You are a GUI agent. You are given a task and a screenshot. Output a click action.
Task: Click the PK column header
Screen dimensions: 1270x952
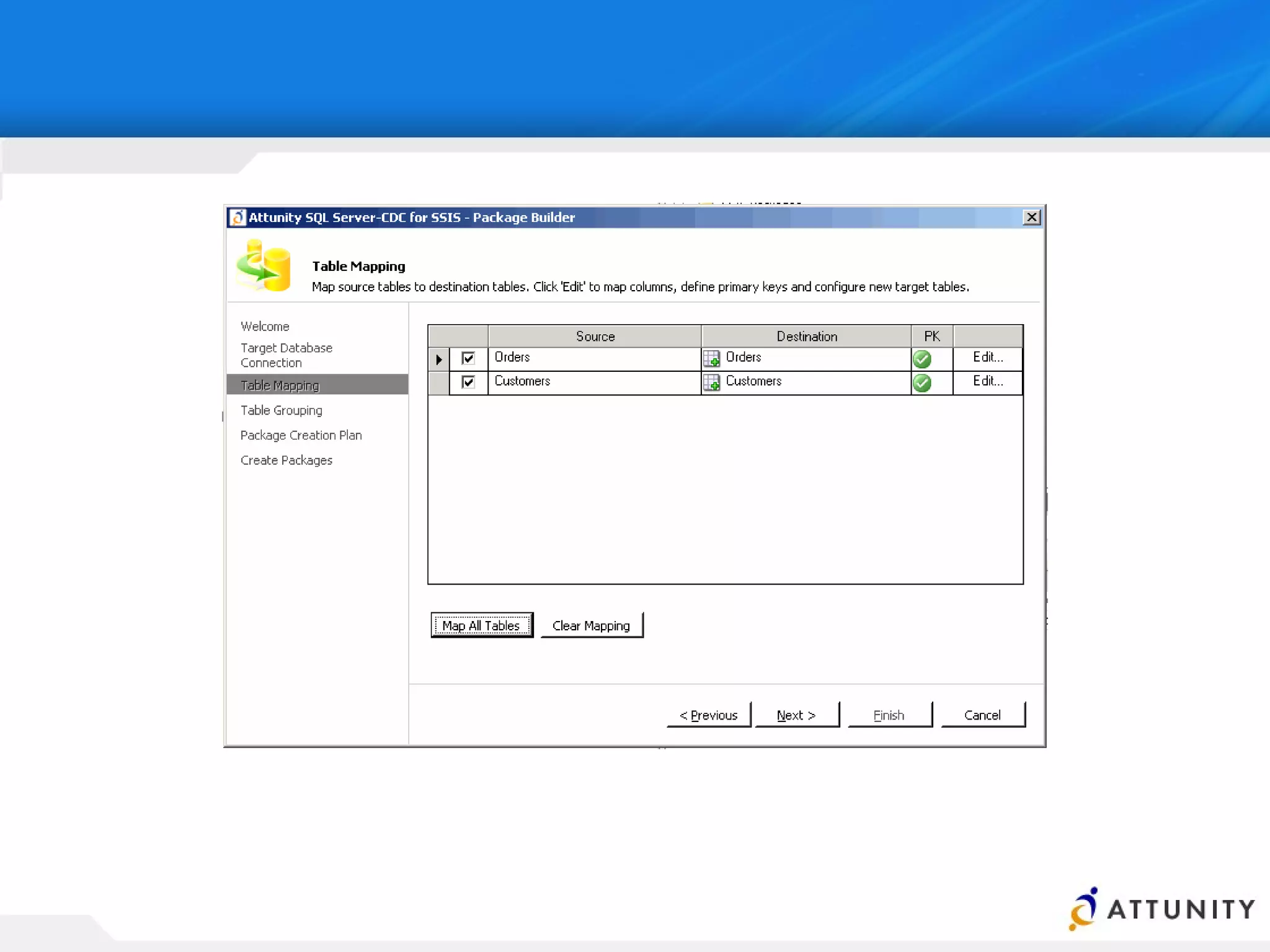(931, 336)
